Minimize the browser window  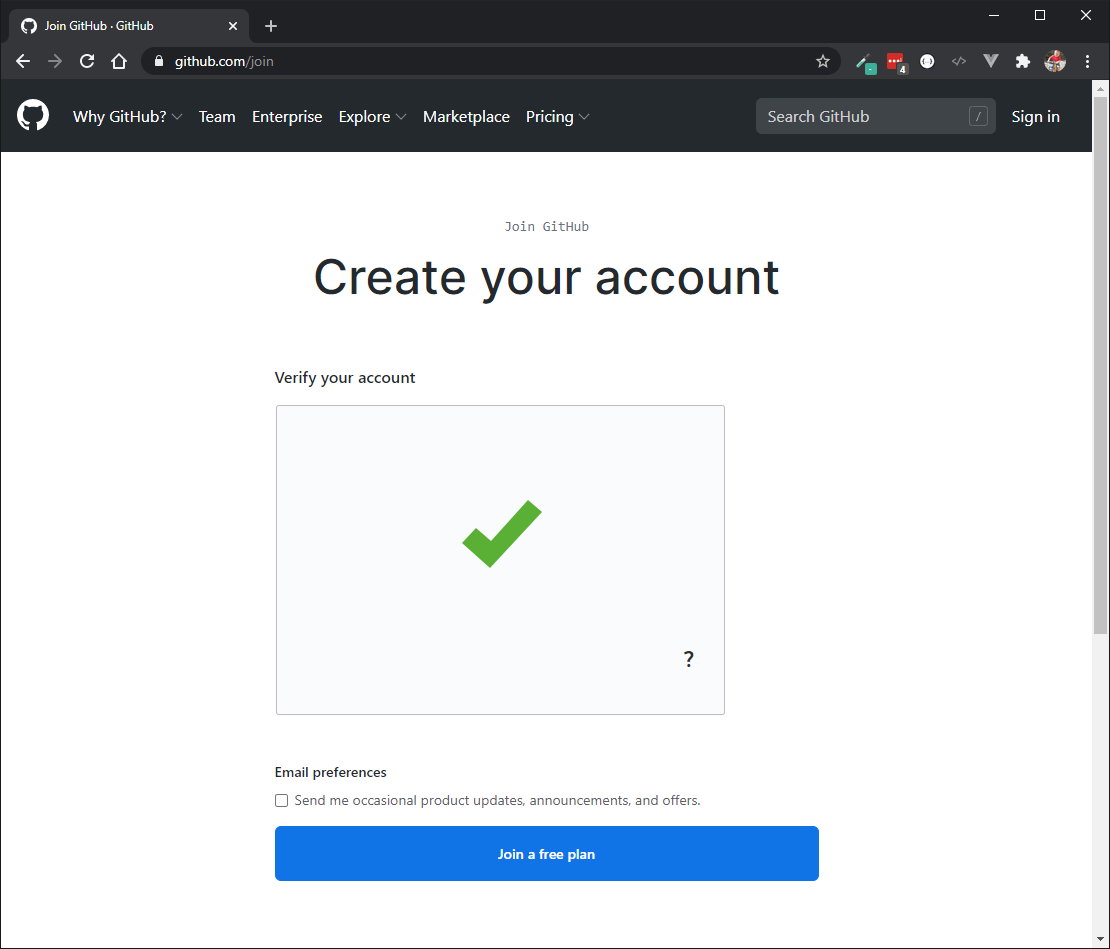(x=994, y=15)
